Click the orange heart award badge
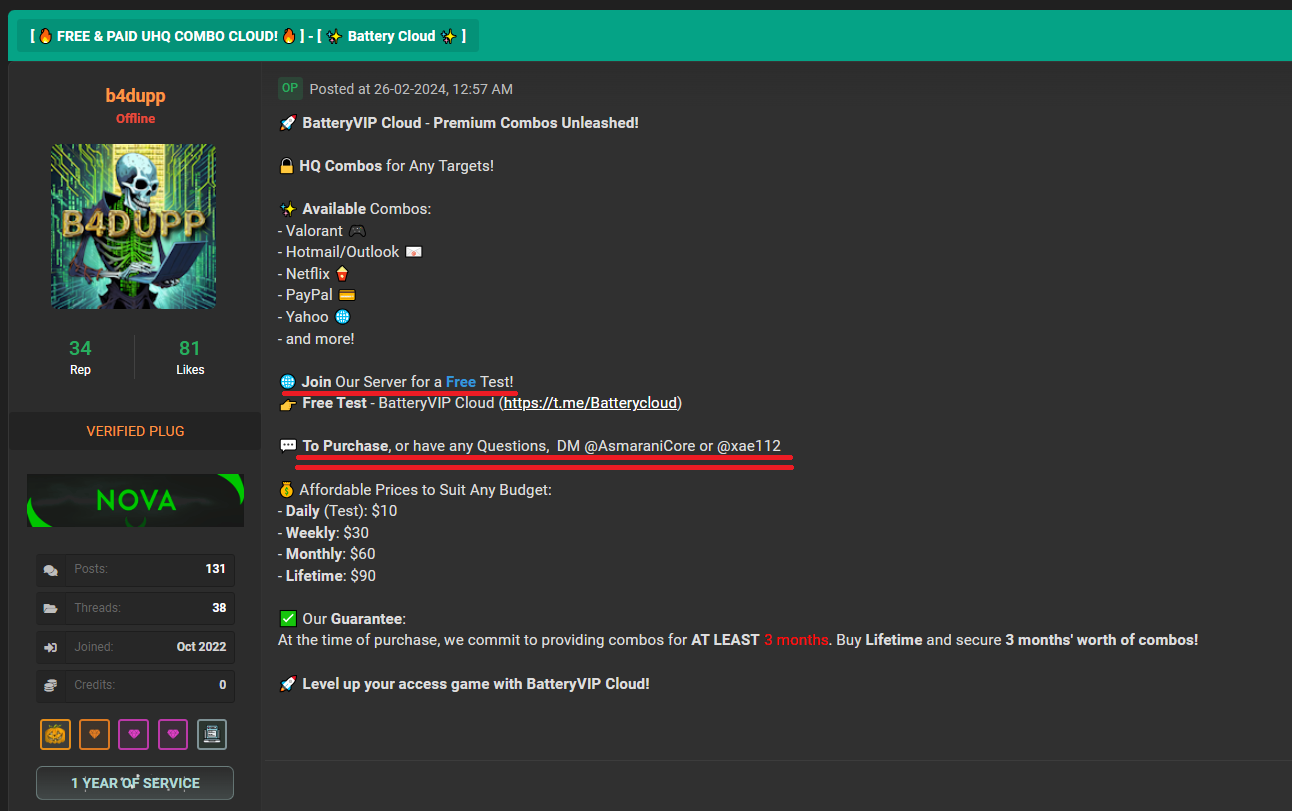Screen dimensions: 1292x811 (94, 734)
